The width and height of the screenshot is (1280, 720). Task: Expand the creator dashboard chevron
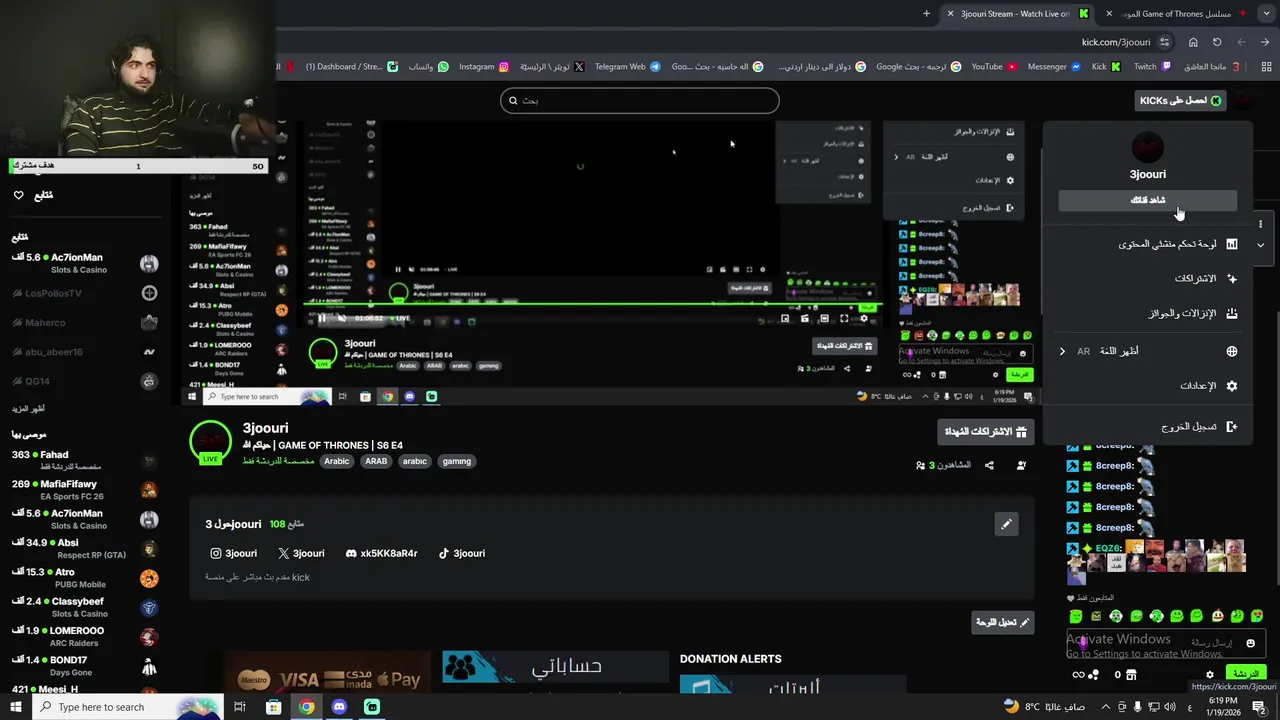pos(1261,244)
